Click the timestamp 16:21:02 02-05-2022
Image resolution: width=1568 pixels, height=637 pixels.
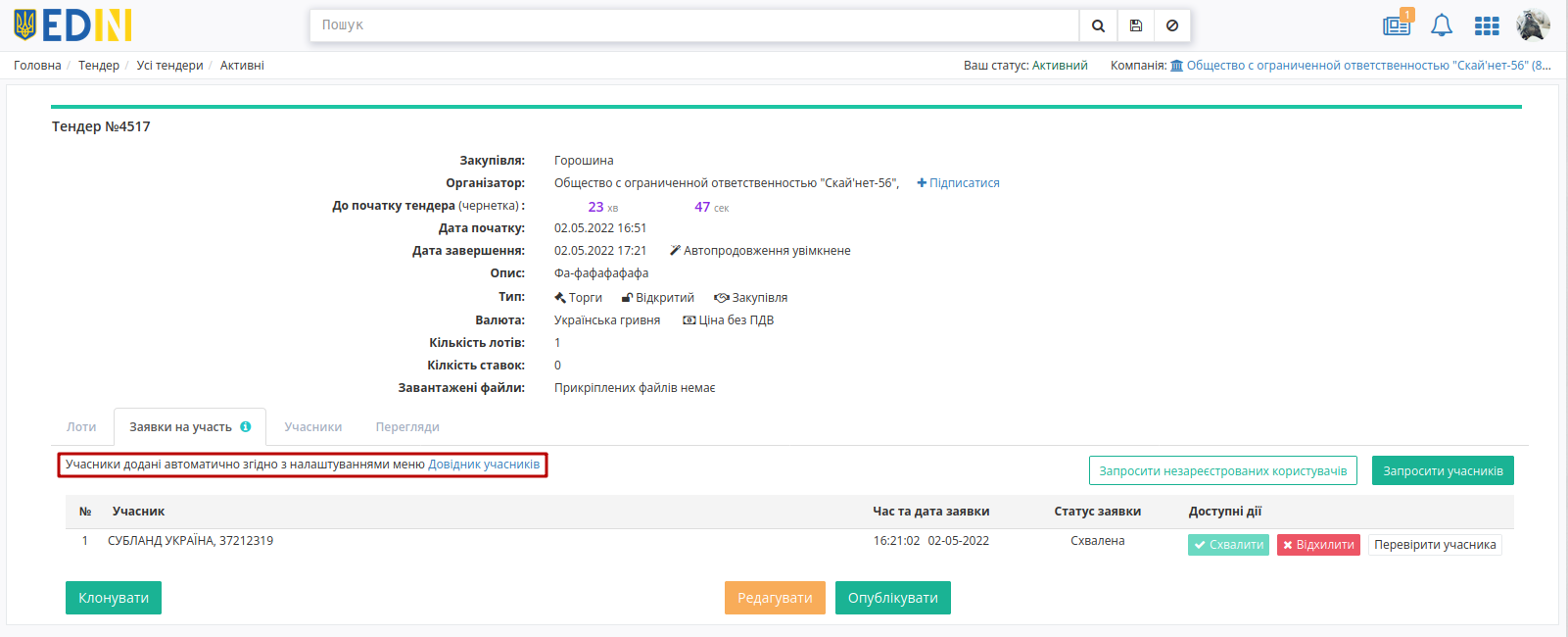pos(931,541)
